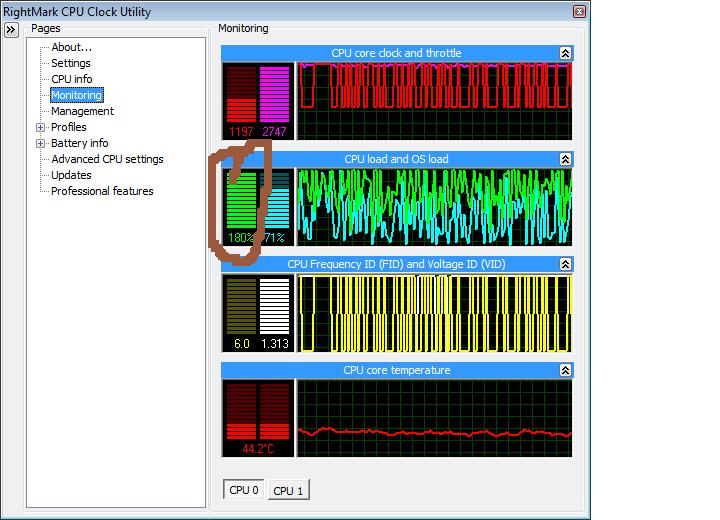Open the Updates page
Image resolution: width=720 pixels, height=520 pixels.
point(71,175)
